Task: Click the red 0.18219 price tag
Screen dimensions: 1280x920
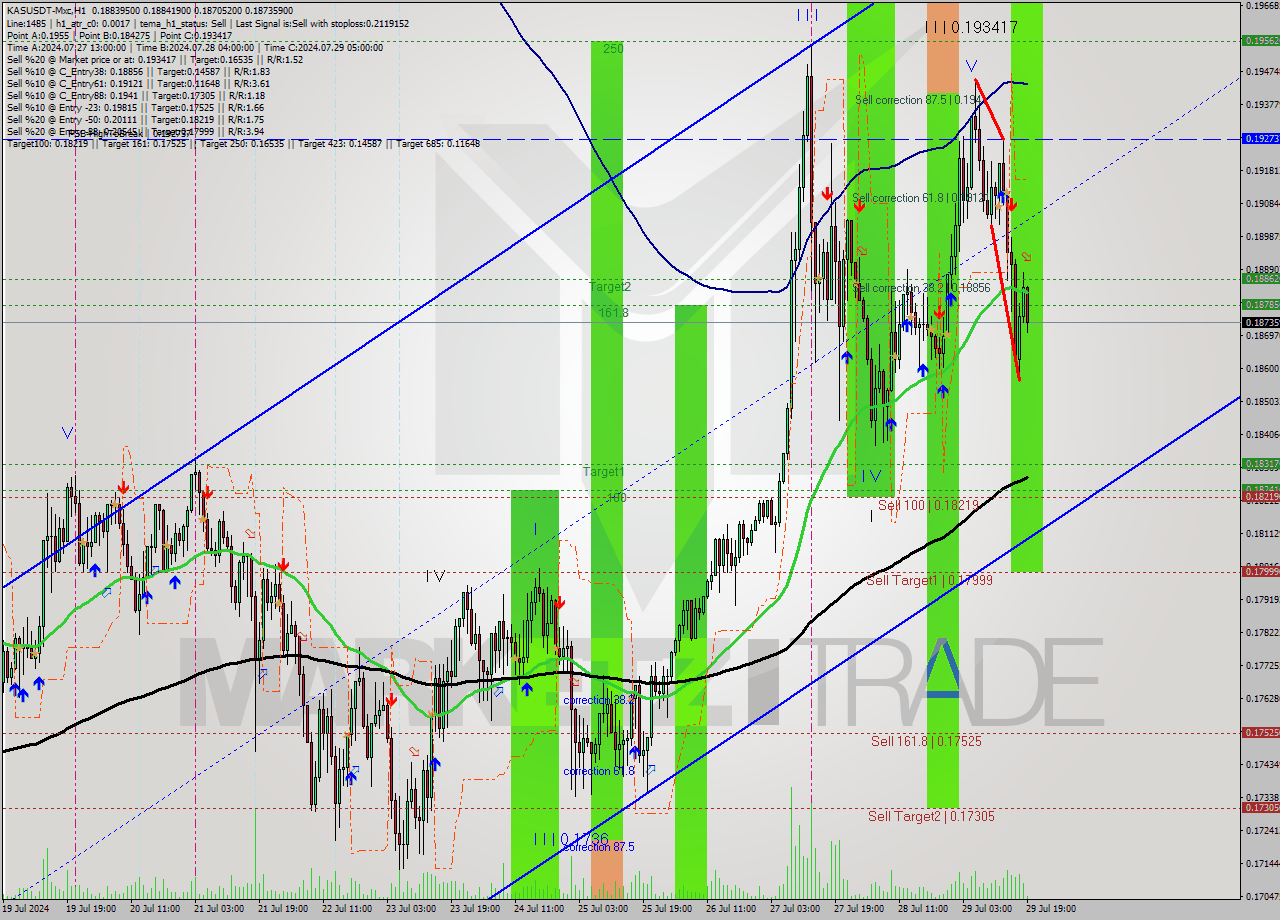Action: (x=1260, y=497)
